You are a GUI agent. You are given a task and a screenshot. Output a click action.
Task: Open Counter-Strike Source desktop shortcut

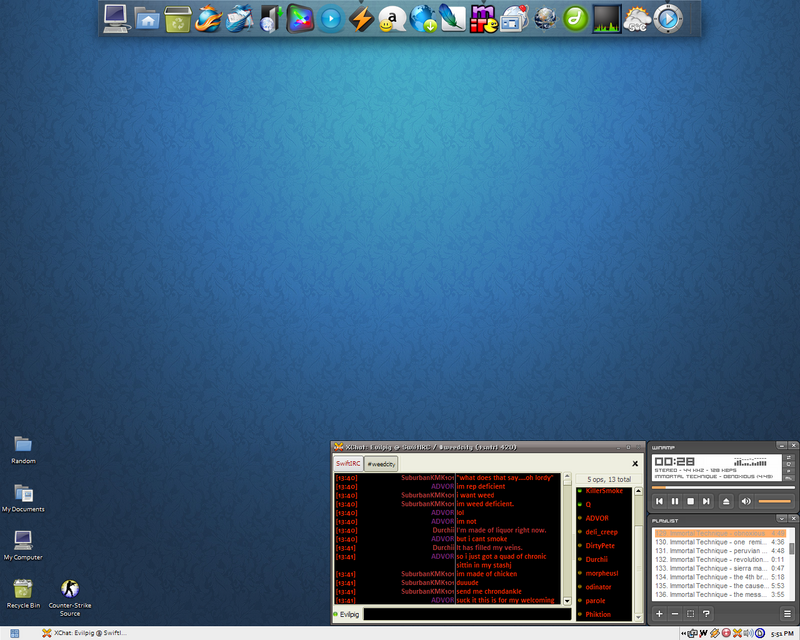(70, 589)
